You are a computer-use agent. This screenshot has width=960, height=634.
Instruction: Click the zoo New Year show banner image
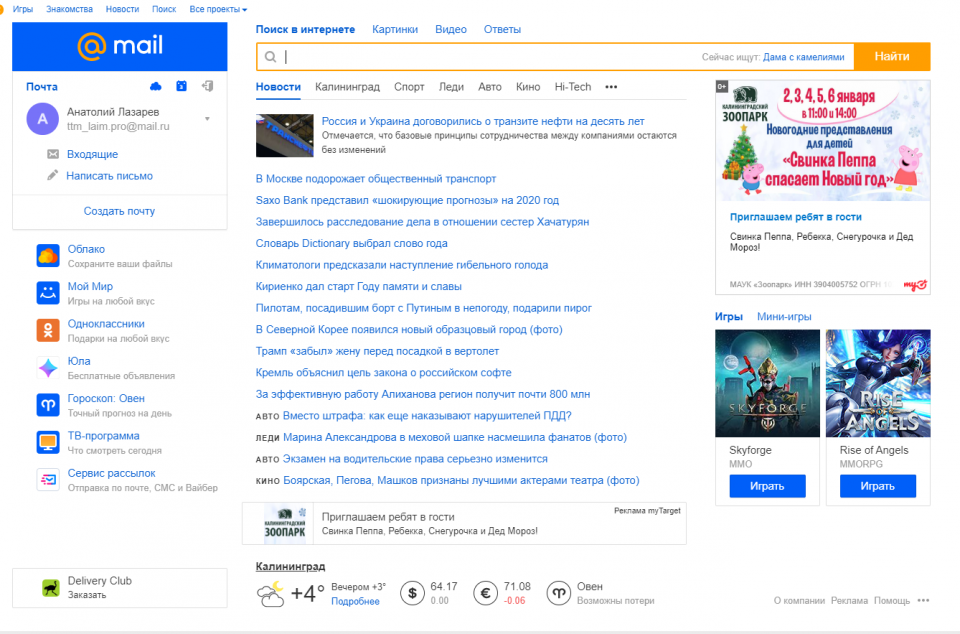pyautogui.click(x=823, y=141)
